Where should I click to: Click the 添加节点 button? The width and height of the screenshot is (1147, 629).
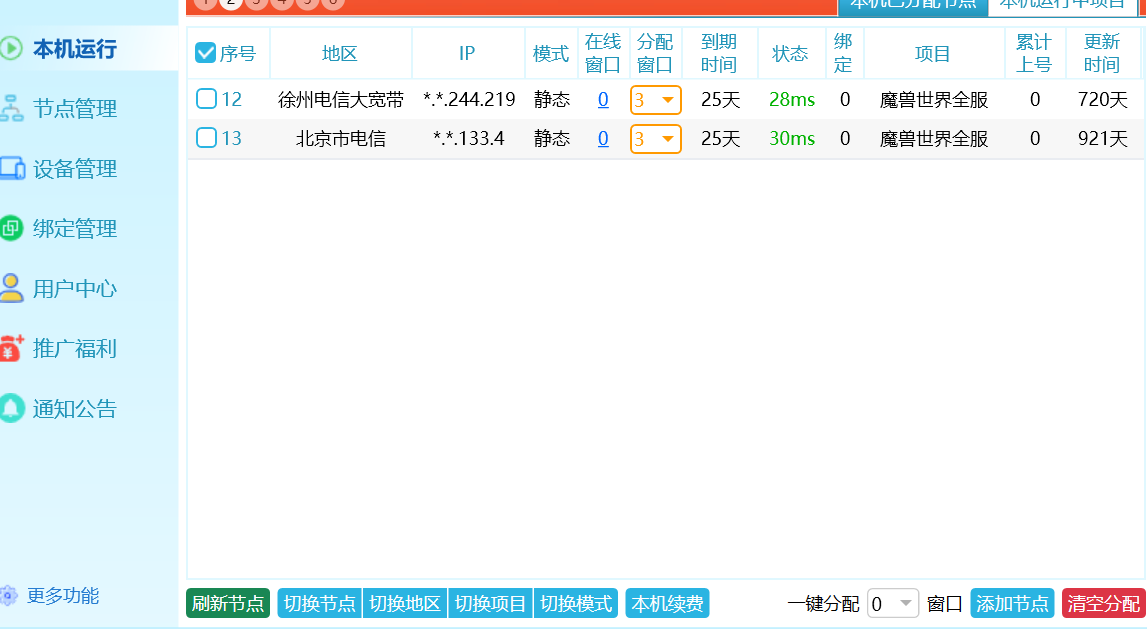[x=1012, y=604]
